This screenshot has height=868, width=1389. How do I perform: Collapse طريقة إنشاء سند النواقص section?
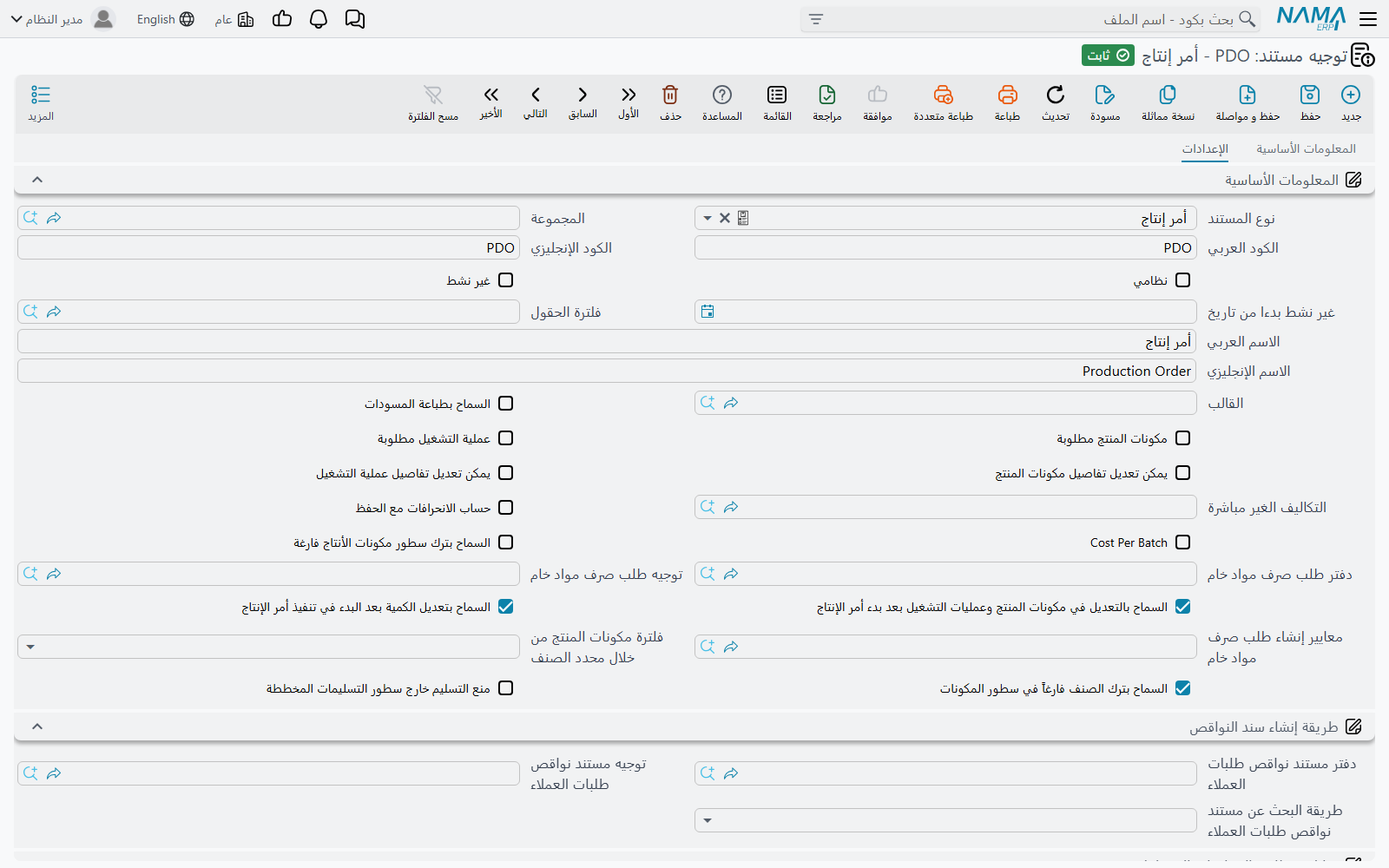37,727
